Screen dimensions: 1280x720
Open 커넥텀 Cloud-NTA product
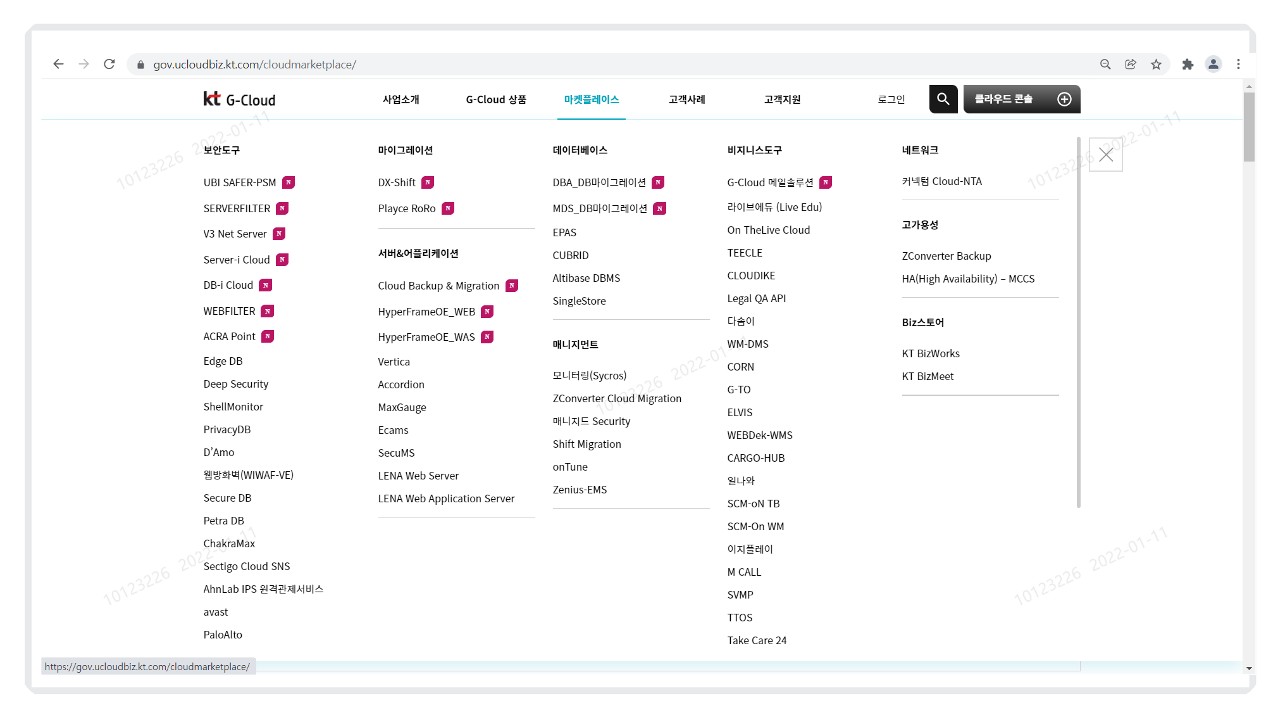point(942,181)
